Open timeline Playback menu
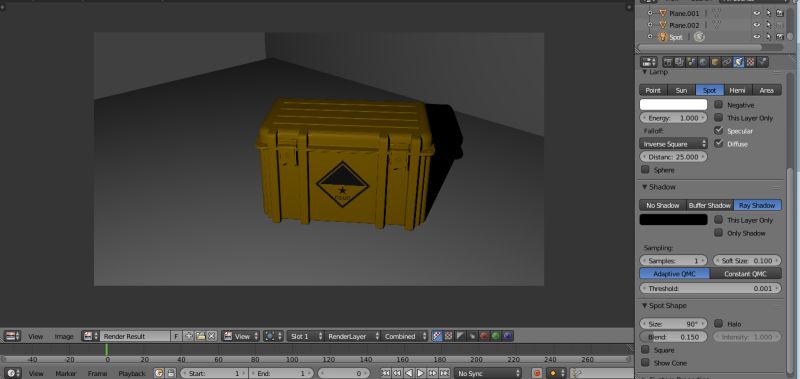This screenshot has width=800, height=379. 132,373
